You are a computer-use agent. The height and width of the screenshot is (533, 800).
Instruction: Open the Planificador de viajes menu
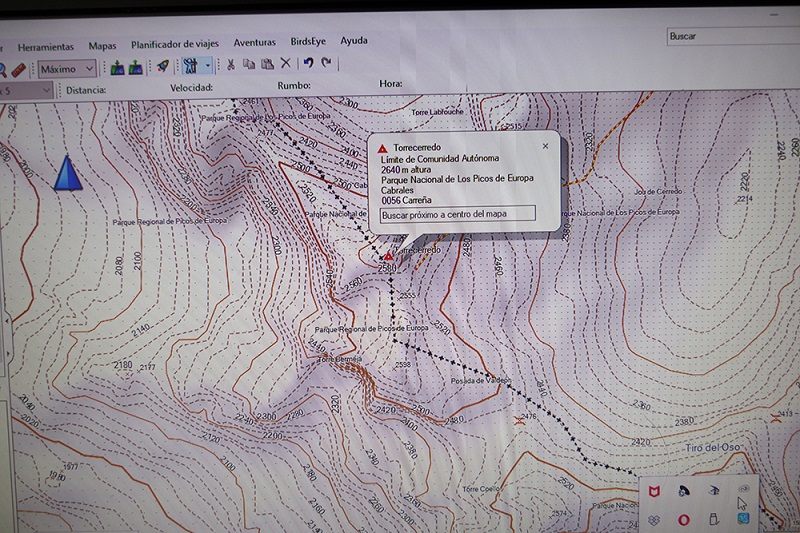tap(174, 44)
